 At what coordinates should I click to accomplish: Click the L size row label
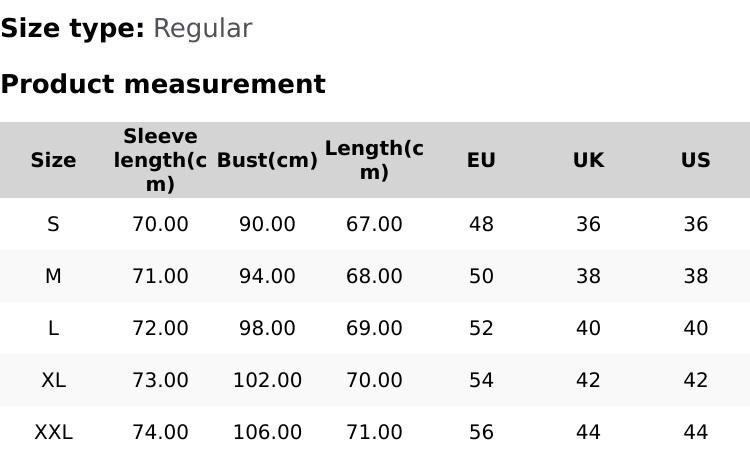coord(53,328)
